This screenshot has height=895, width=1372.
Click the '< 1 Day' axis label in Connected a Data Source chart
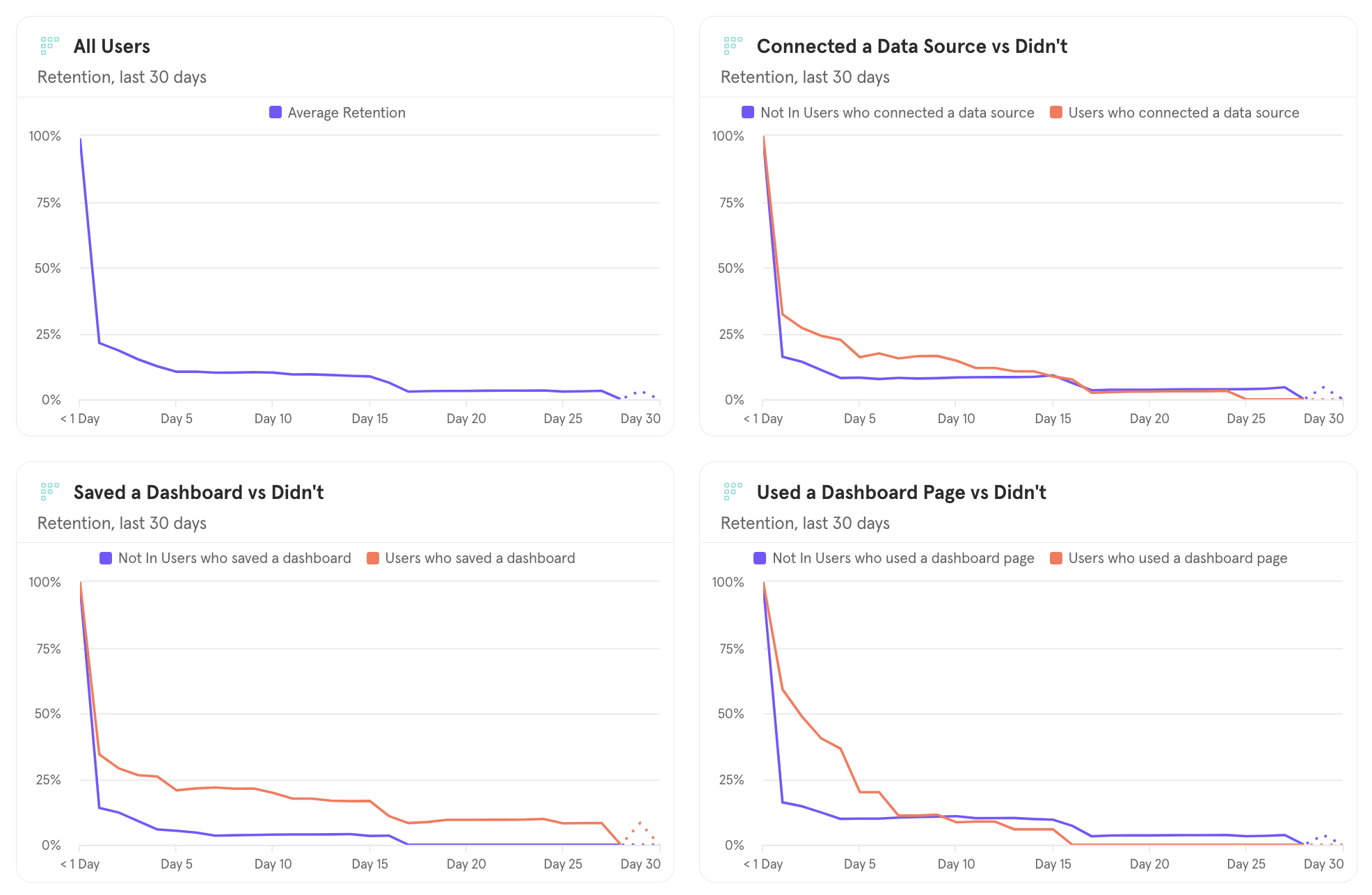click(763, 418)
